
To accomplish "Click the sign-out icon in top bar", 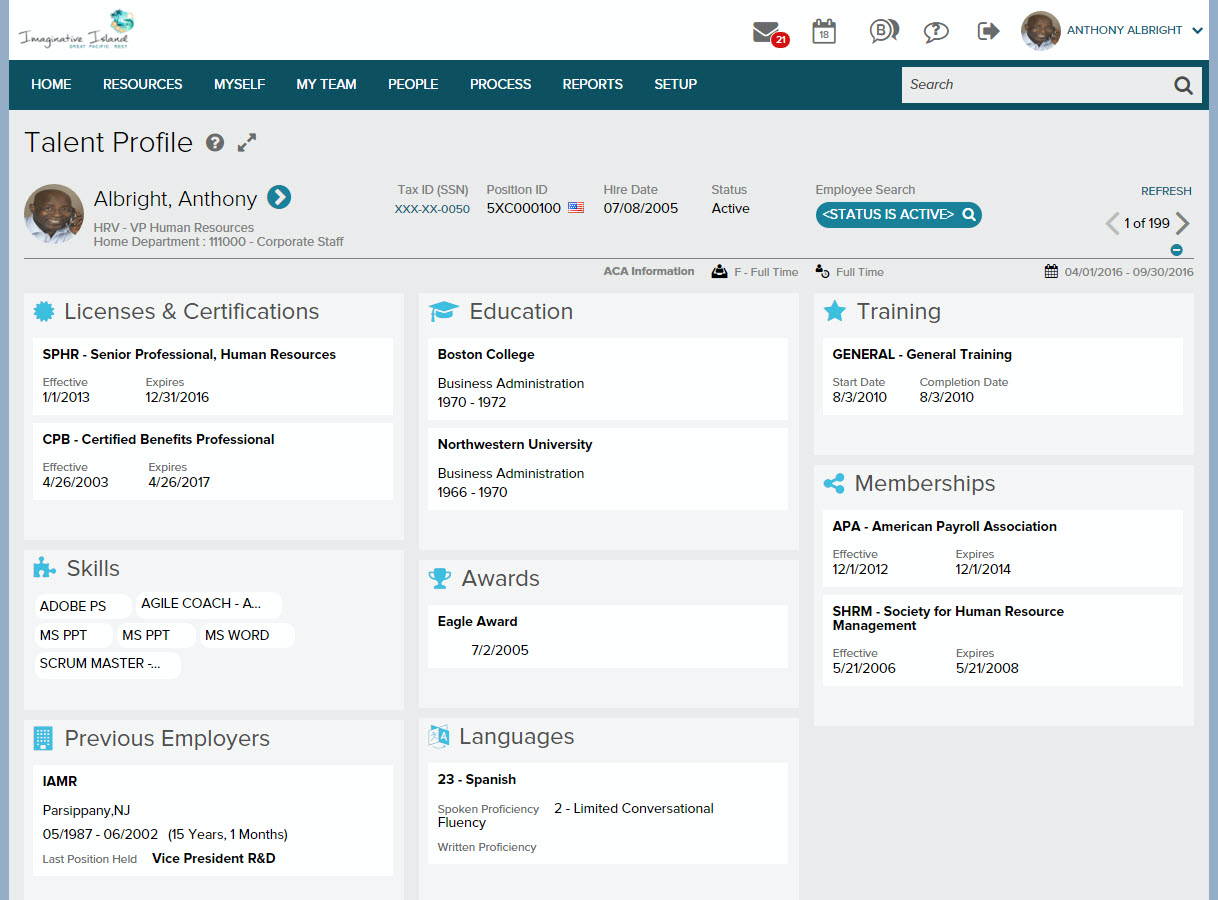I will [x=988, y=30].
